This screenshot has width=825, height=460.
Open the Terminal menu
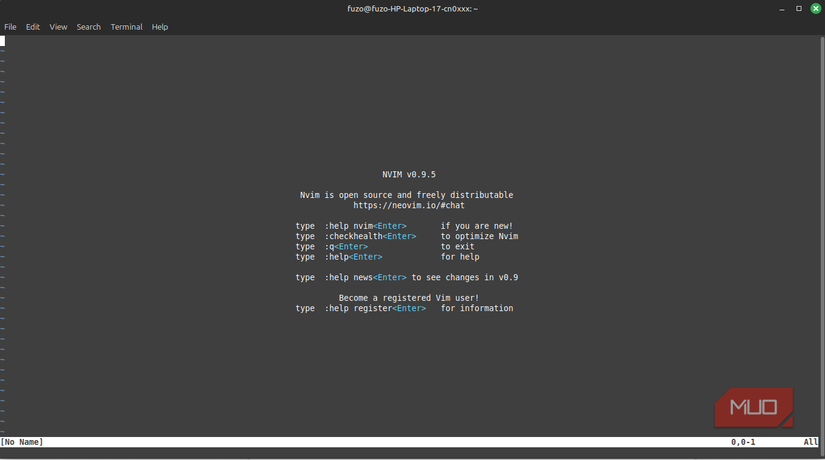pos(126,27)
